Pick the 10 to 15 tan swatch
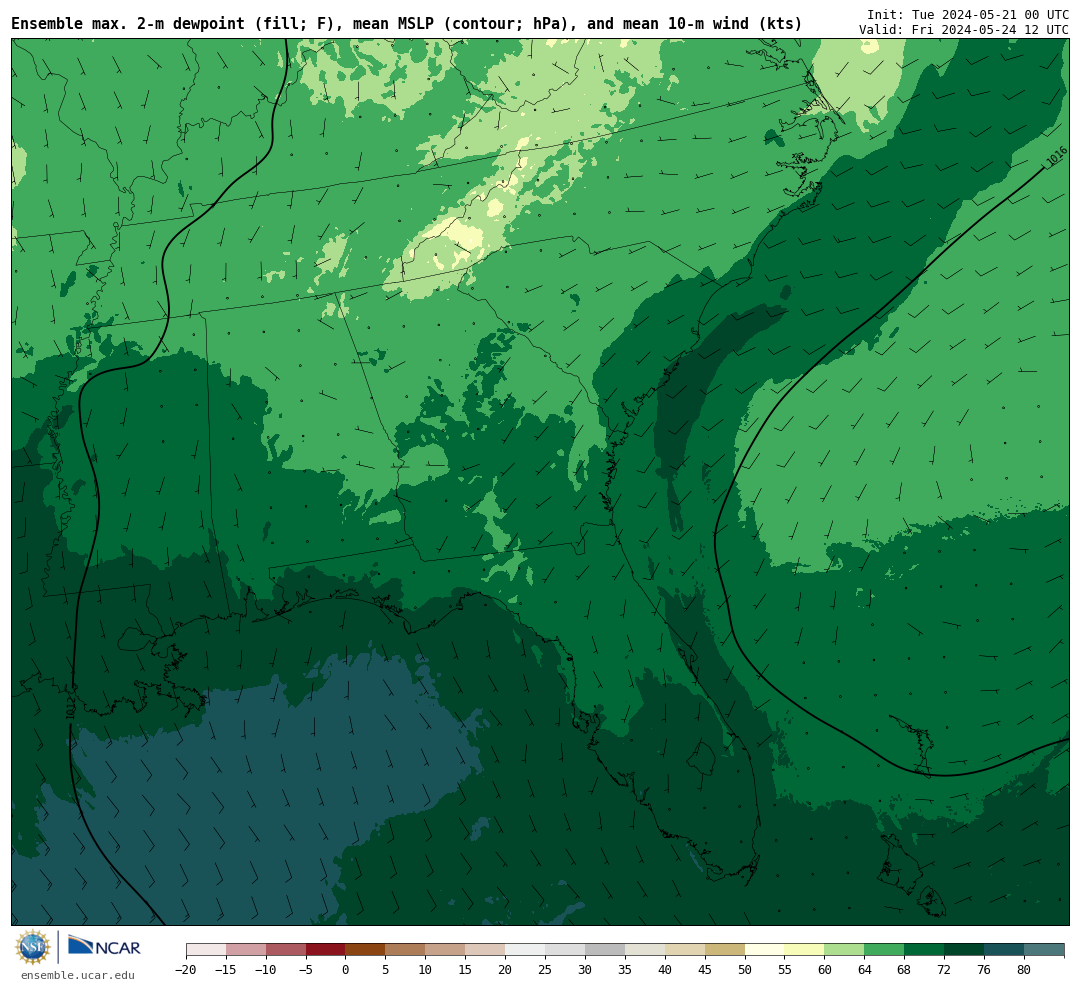Image resolution: width=1080 pixels, height=988 pixels. click(x=446, y=950)
